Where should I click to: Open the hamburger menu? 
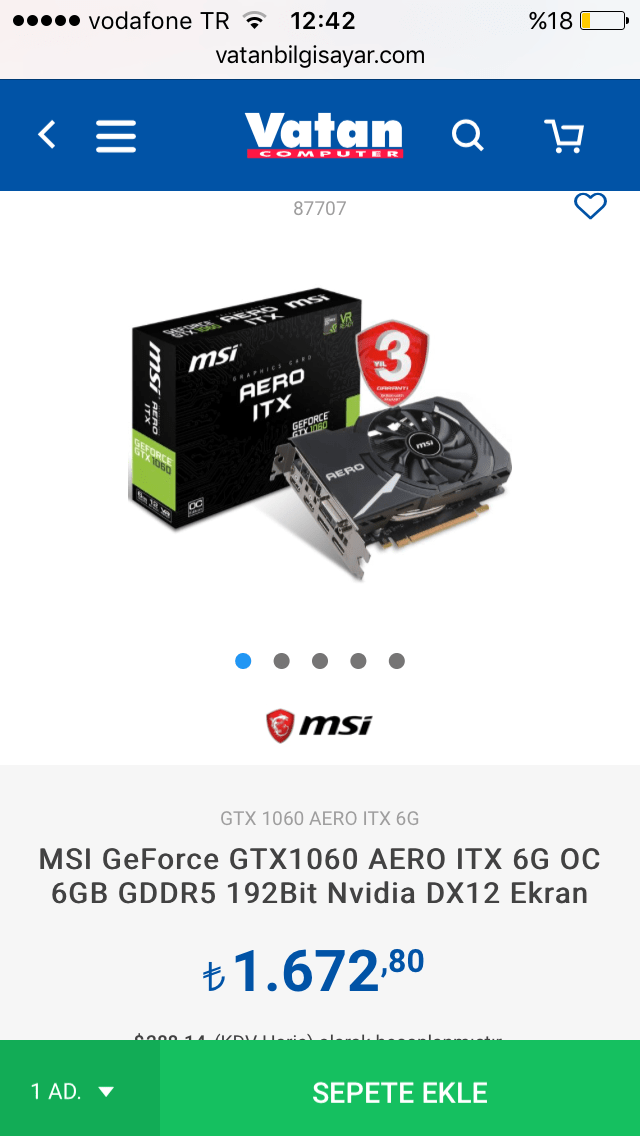tap(116, 135)
